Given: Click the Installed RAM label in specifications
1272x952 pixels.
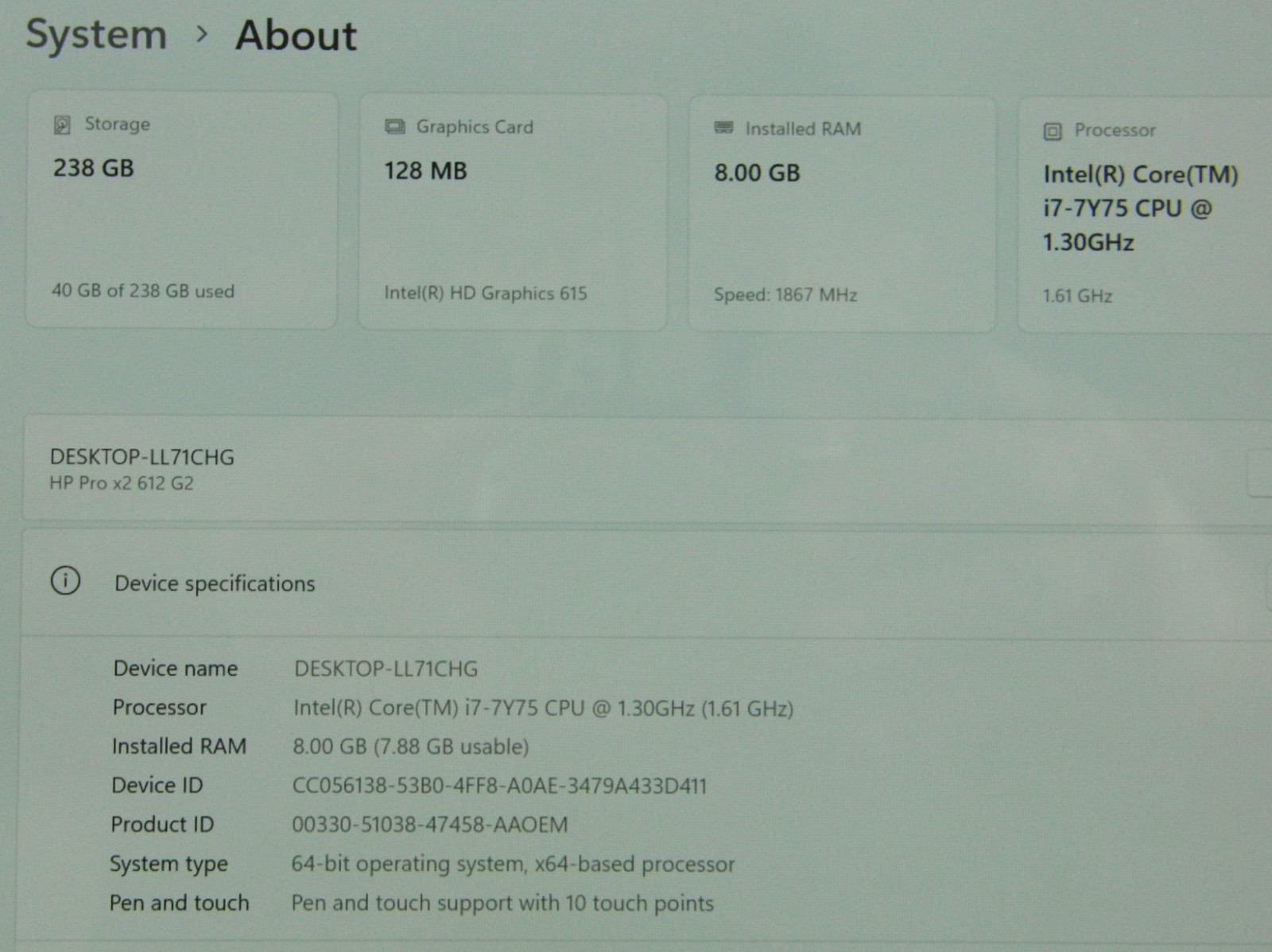Looking at the screenshot, I should click(x=179, y=746).
